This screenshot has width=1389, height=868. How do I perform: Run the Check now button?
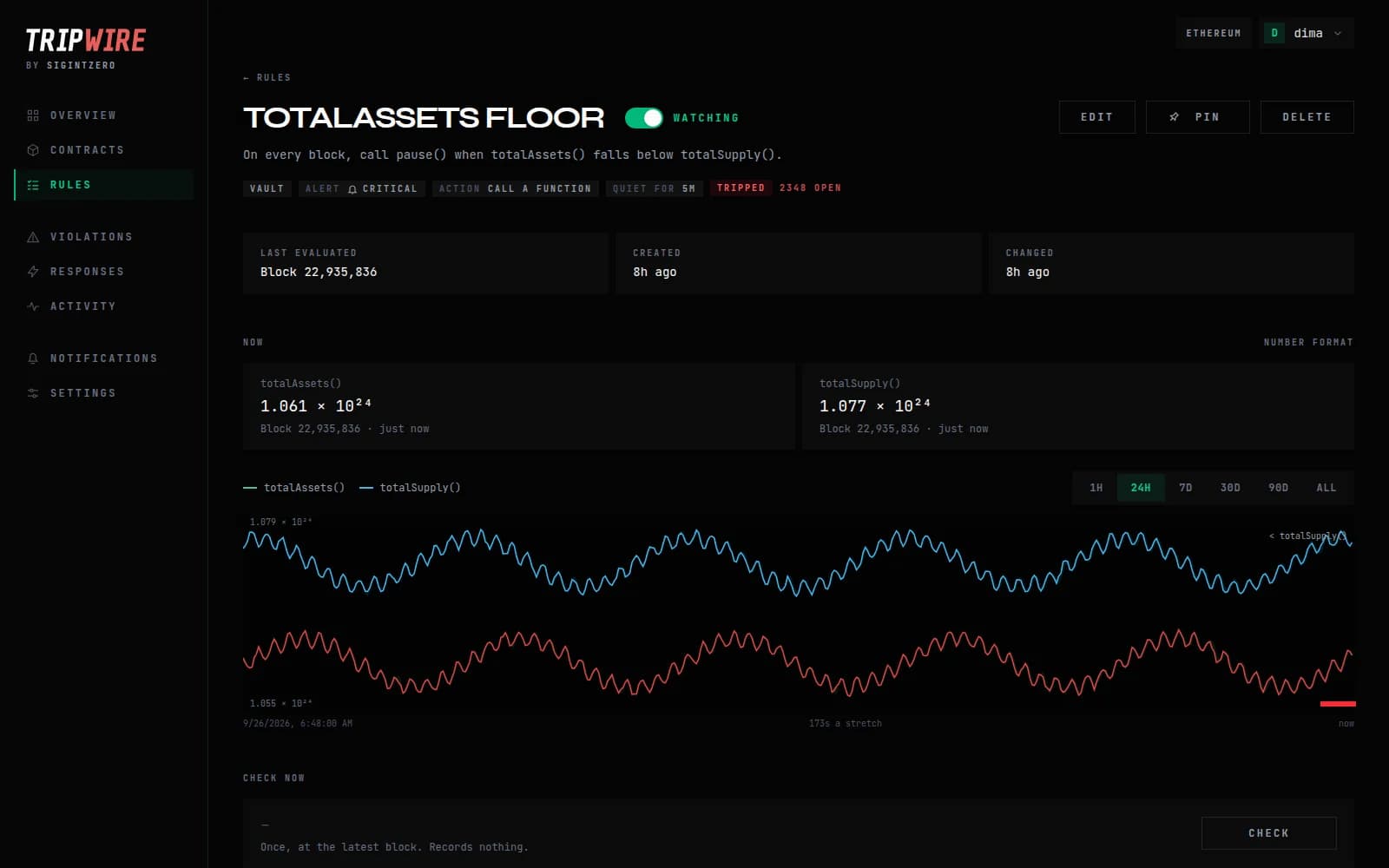[1268, 833]
